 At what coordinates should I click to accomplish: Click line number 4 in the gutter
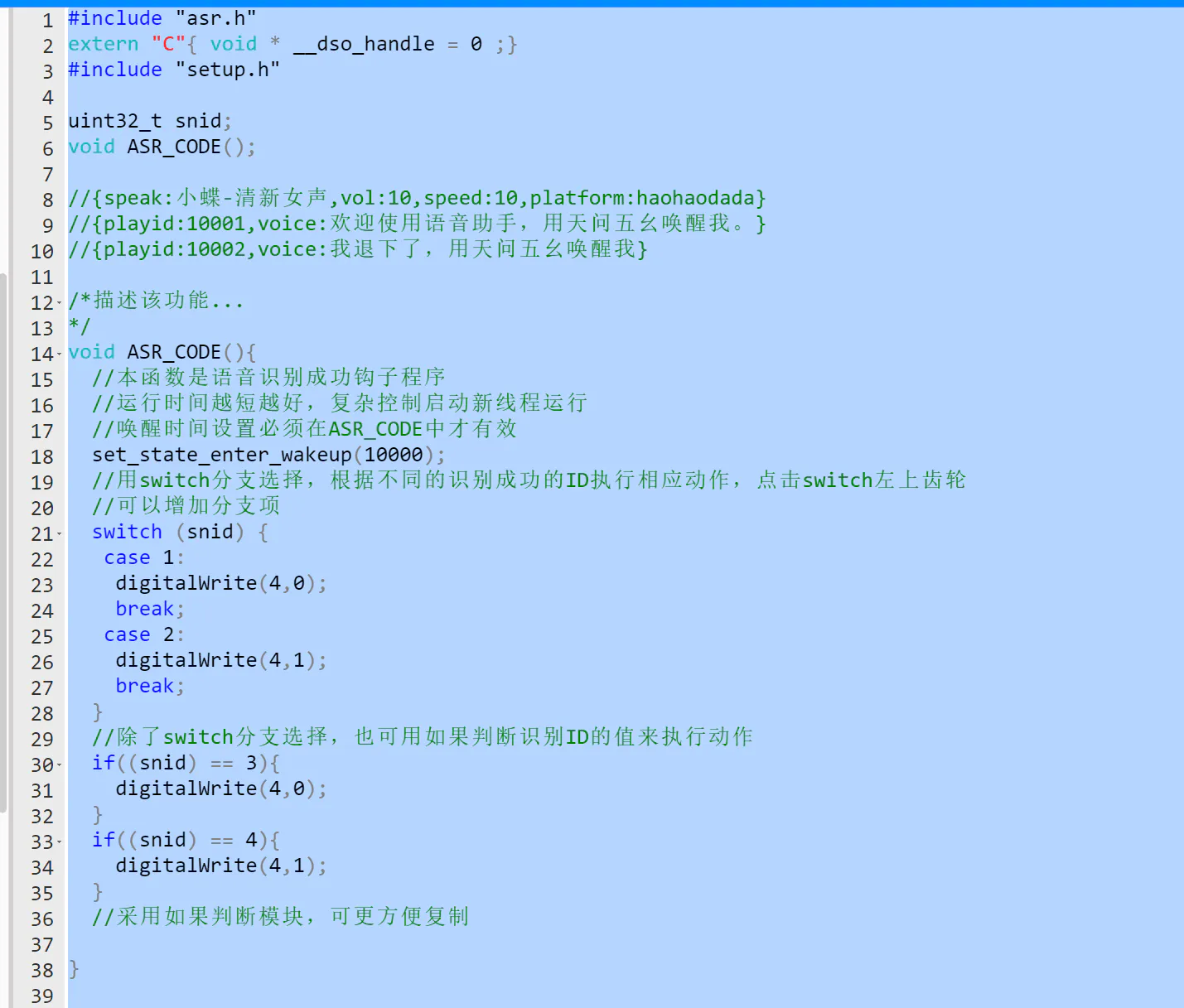pyautogui.click(x=48, y=97)
